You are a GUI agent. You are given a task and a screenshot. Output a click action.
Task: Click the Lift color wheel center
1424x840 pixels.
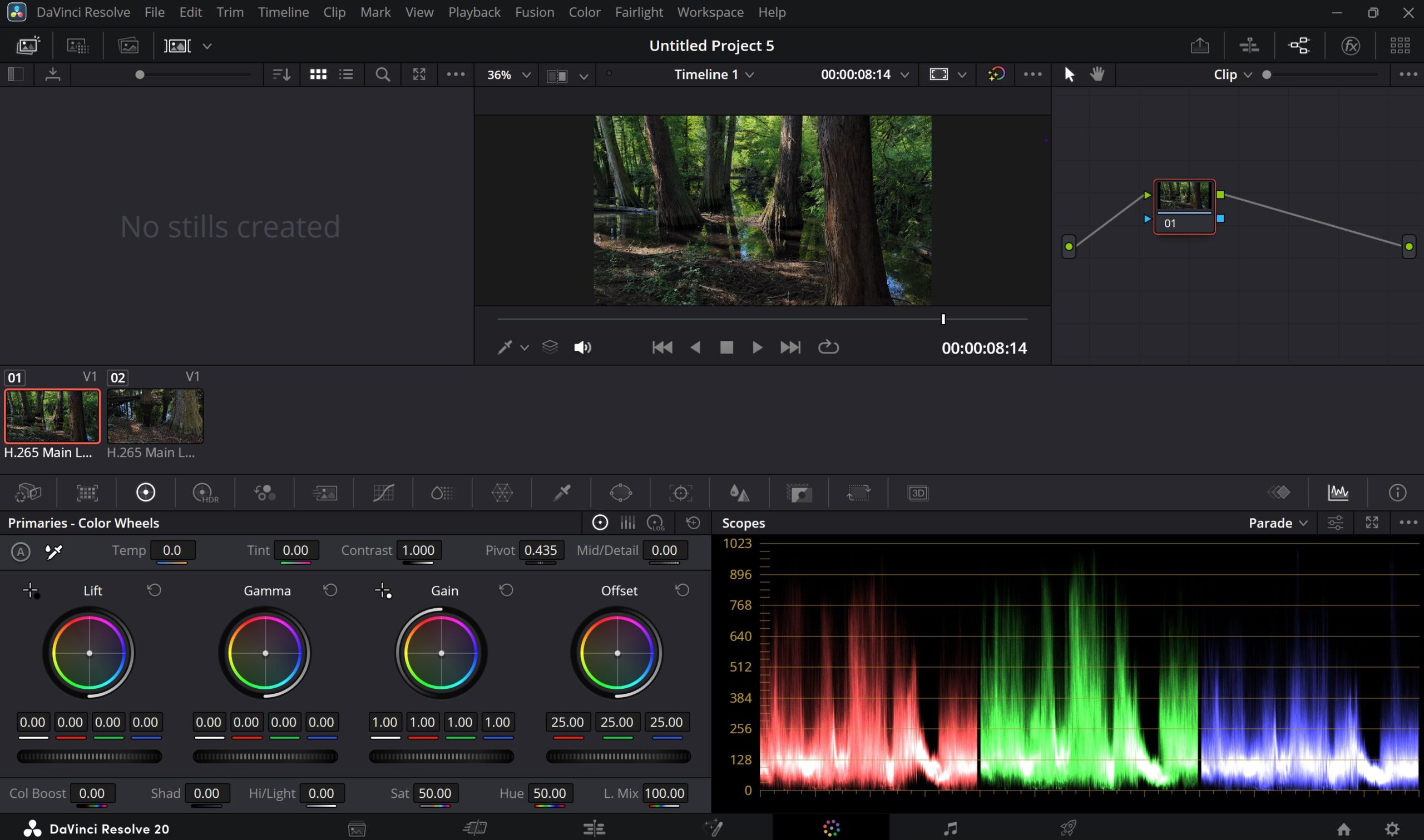[90, 653]
